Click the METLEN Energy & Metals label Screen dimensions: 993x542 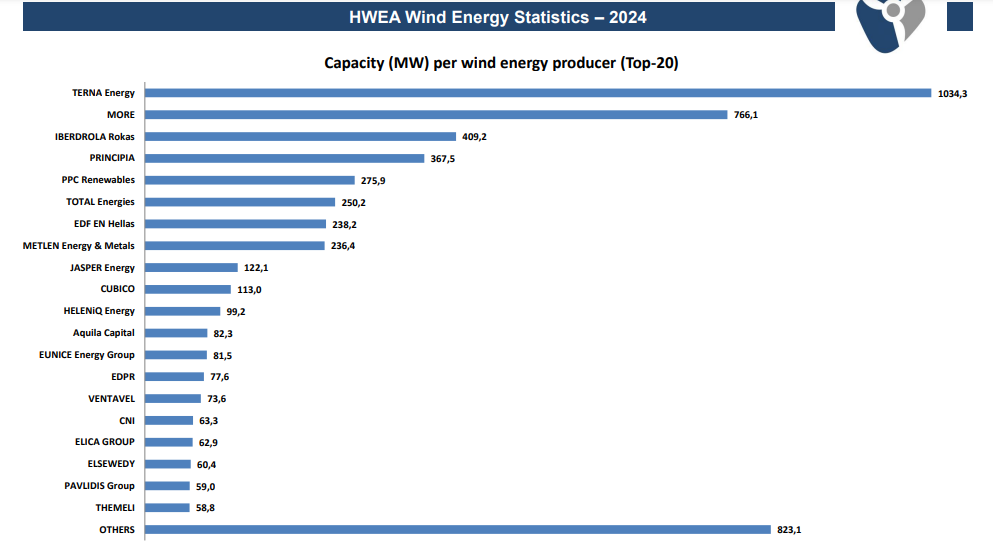(x=79, y=246)
